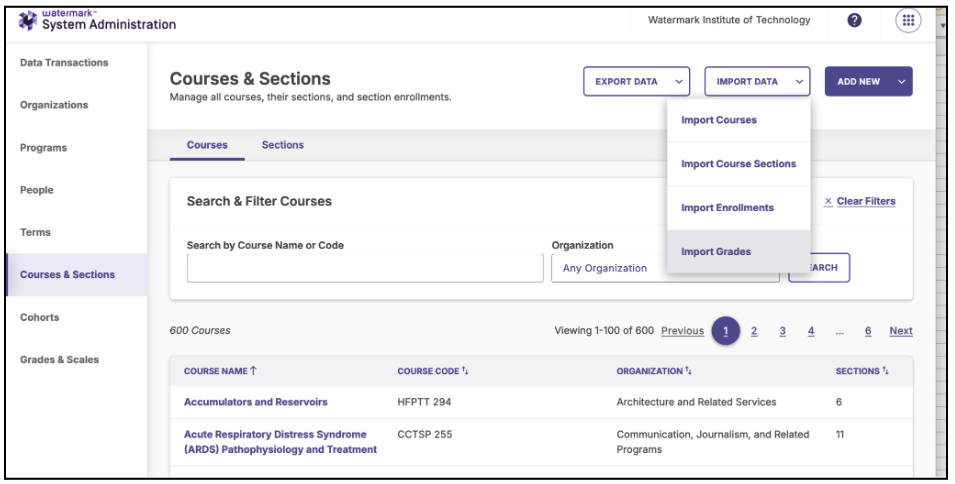Open Programs in the sidebar
The height and width of the screenshot is (484, 955).
(x=43, y=147)
